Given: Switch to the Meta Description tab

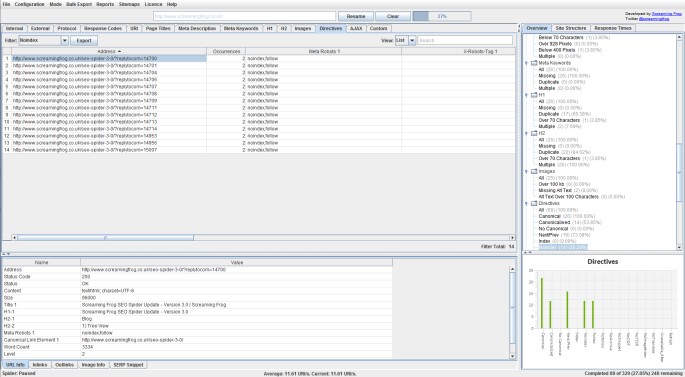Looking at the screenshot, I should (197, 28).
